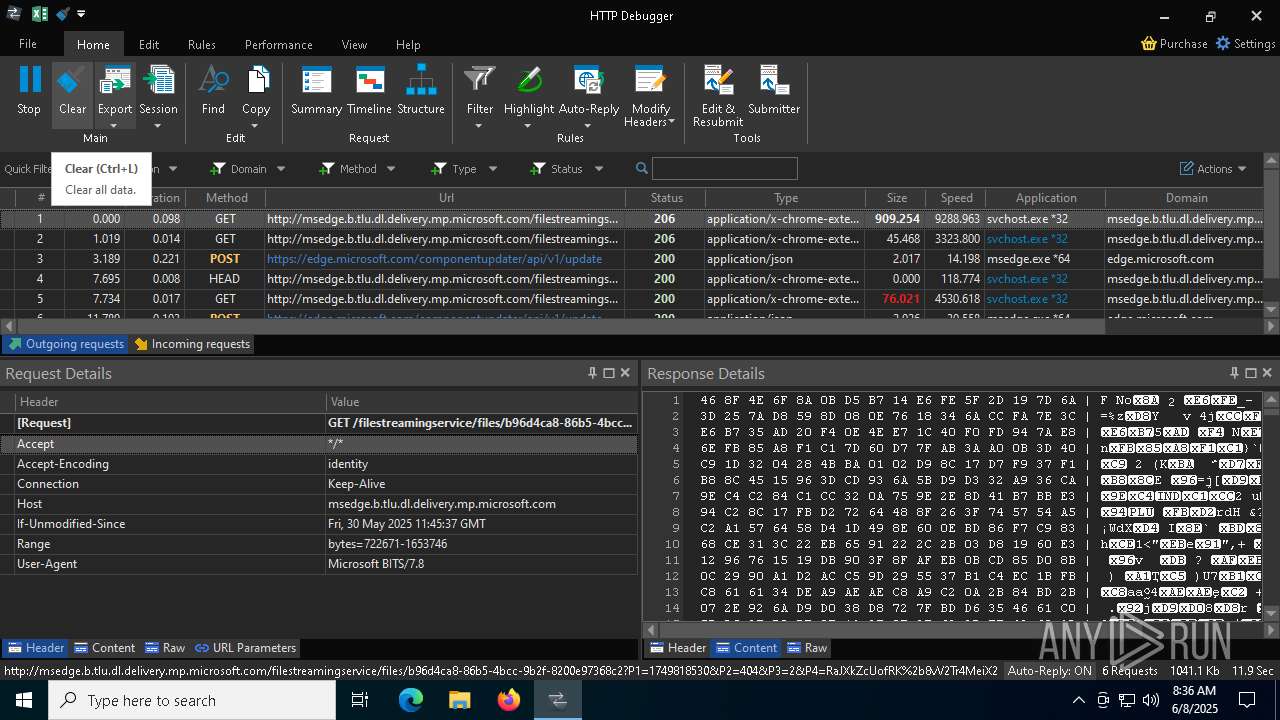This screenshot has height=720, width=1280.
Task: Switch Request Details to Raw tab
Action: coord(165,648)
